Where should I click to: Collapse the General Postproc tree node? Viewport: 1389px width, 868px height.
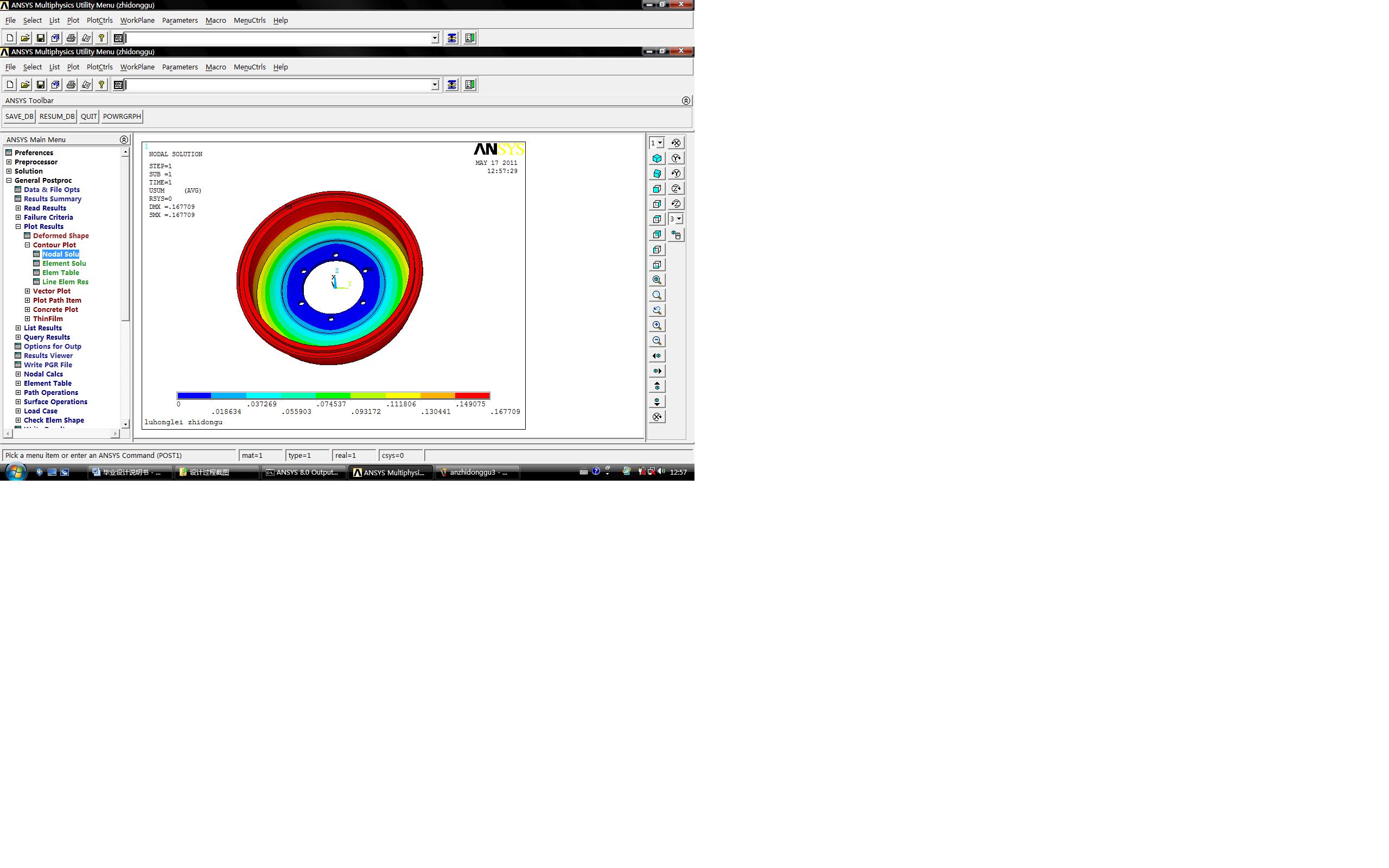tap(9, 181)
